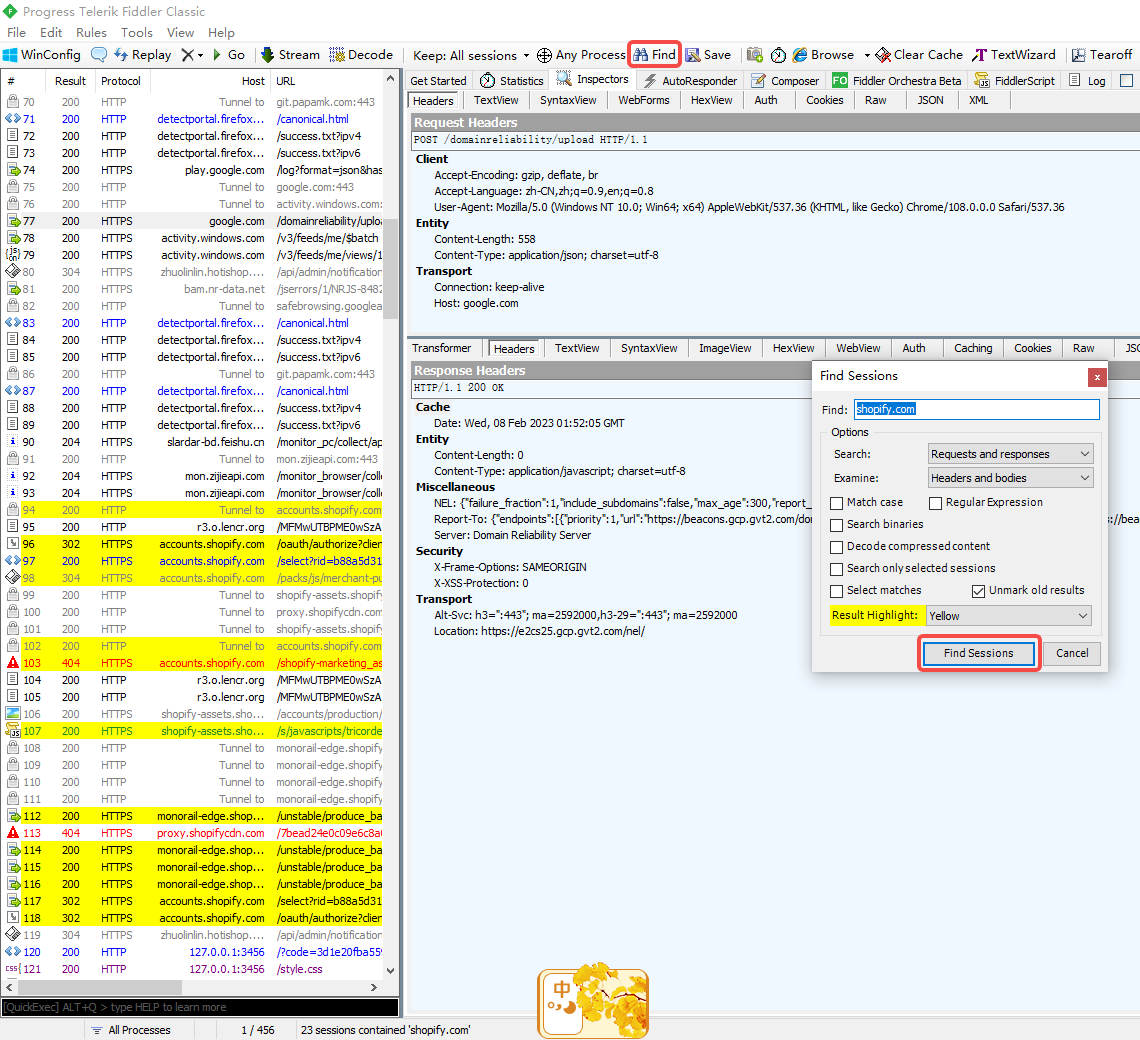Click the Find Sessions button
1140x1040 pixels.
[x=978, y=653]
